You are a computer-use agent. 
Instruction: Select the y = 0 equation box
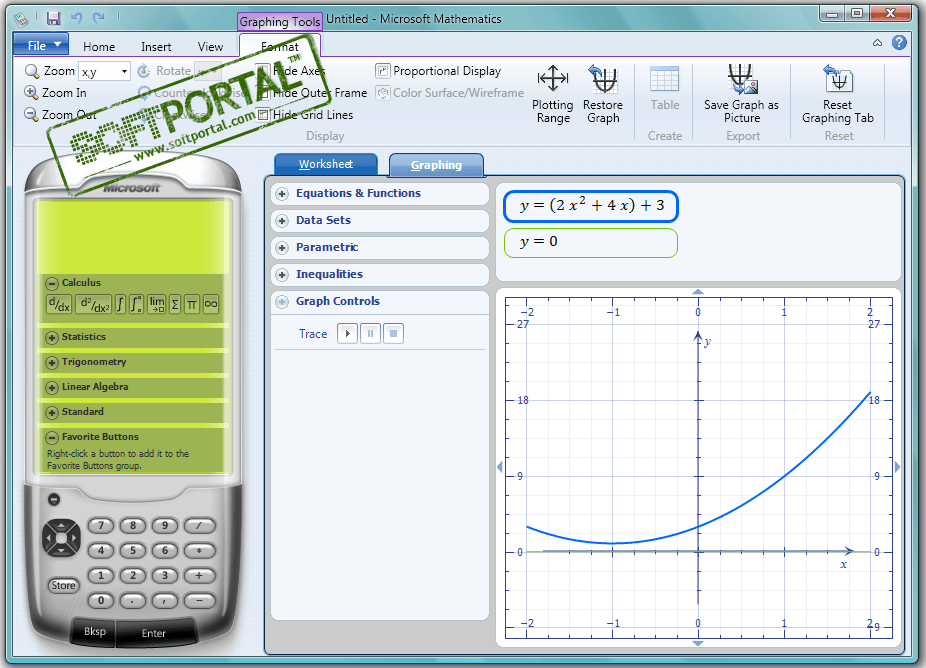[591, 243]
